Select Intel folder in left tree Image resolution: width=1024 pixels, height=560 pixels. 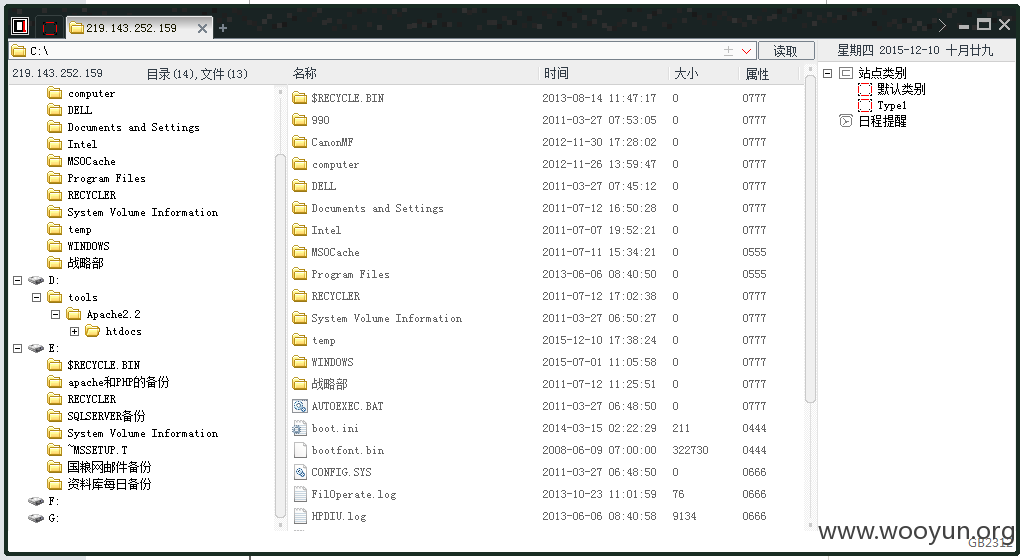click(x=82, y=144)
